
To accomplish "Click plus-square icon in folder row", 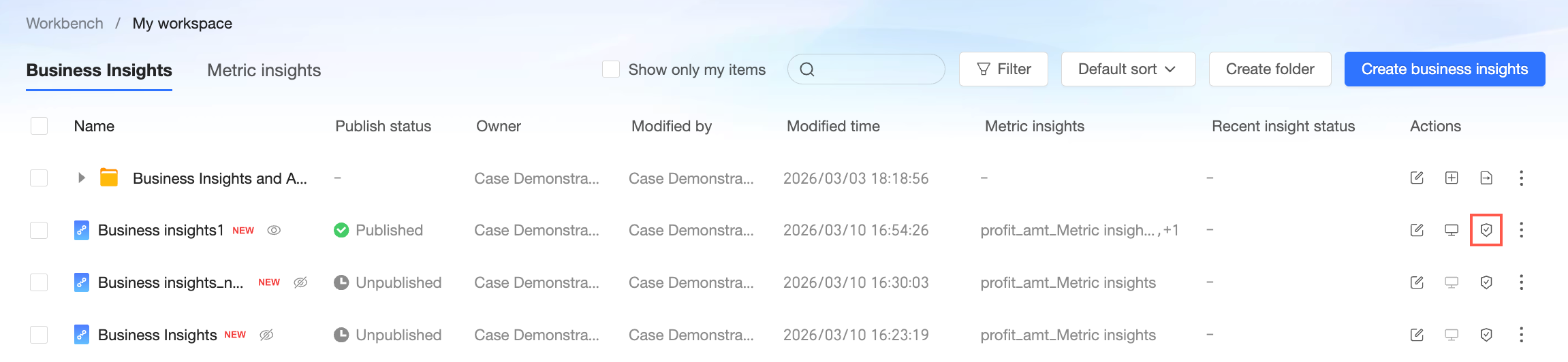I will pyautogui.click(x=1452, y=178).
